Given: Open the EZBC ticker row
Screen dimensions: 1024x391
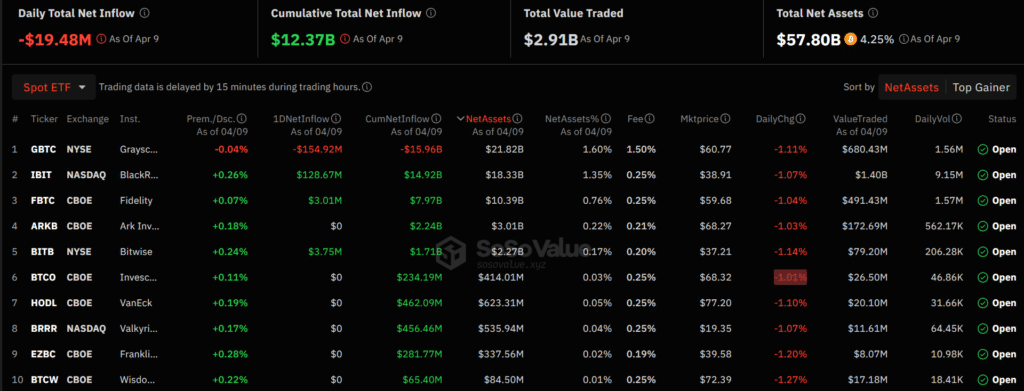Looking at the screenshot, I should click(x=512, y=354).
